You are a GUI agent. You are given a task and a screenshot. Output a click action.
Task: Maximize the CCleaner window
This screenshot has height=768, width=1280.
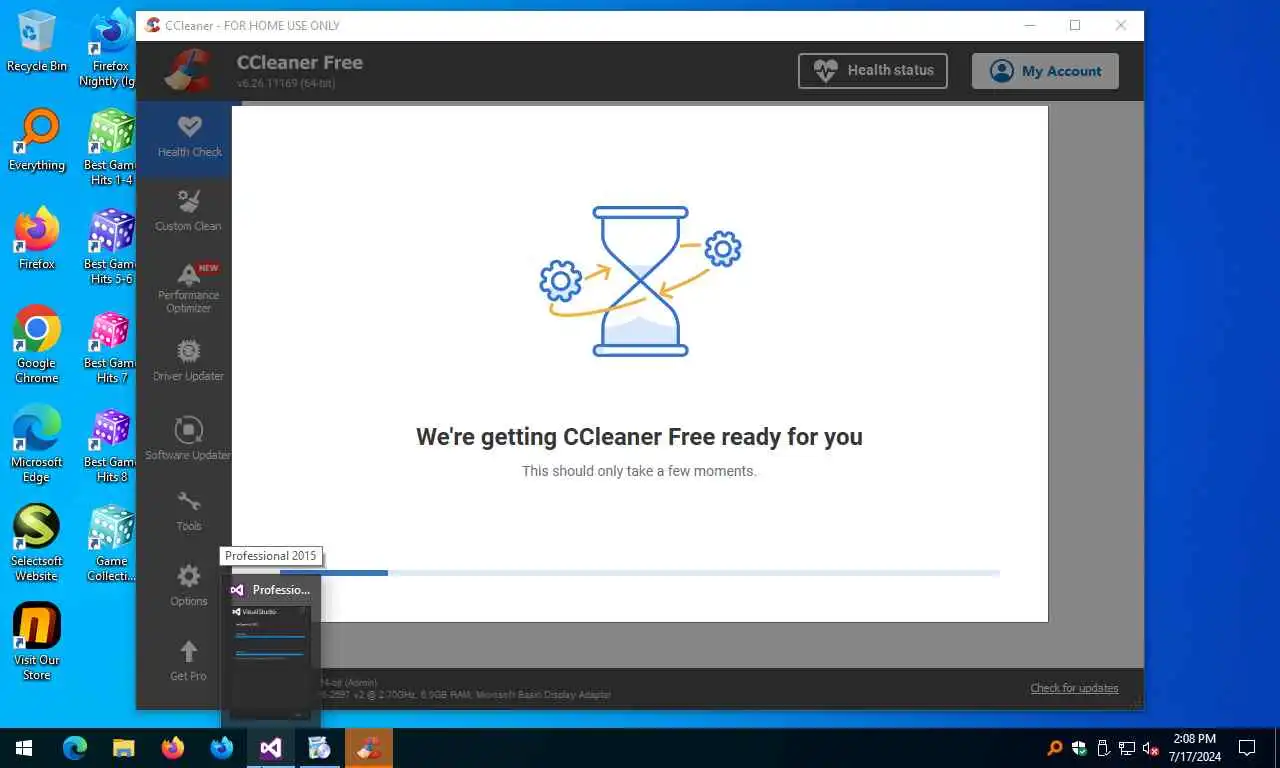point(1075,25)
